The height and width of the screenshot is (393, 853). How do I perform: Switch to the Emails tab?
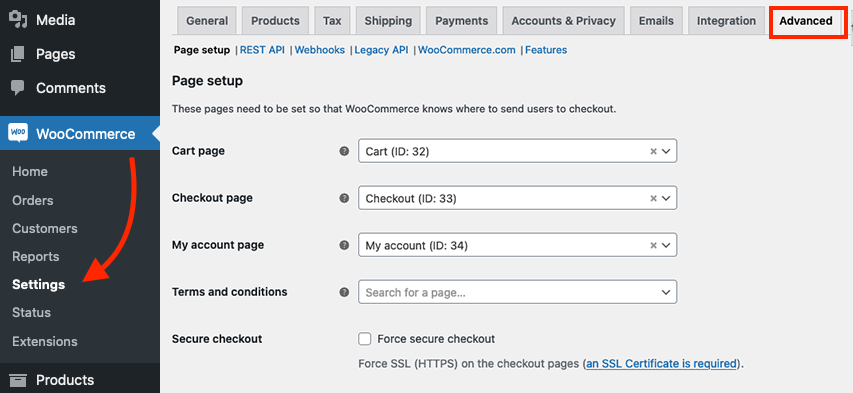pyautogui.click(x=656, y=21)
